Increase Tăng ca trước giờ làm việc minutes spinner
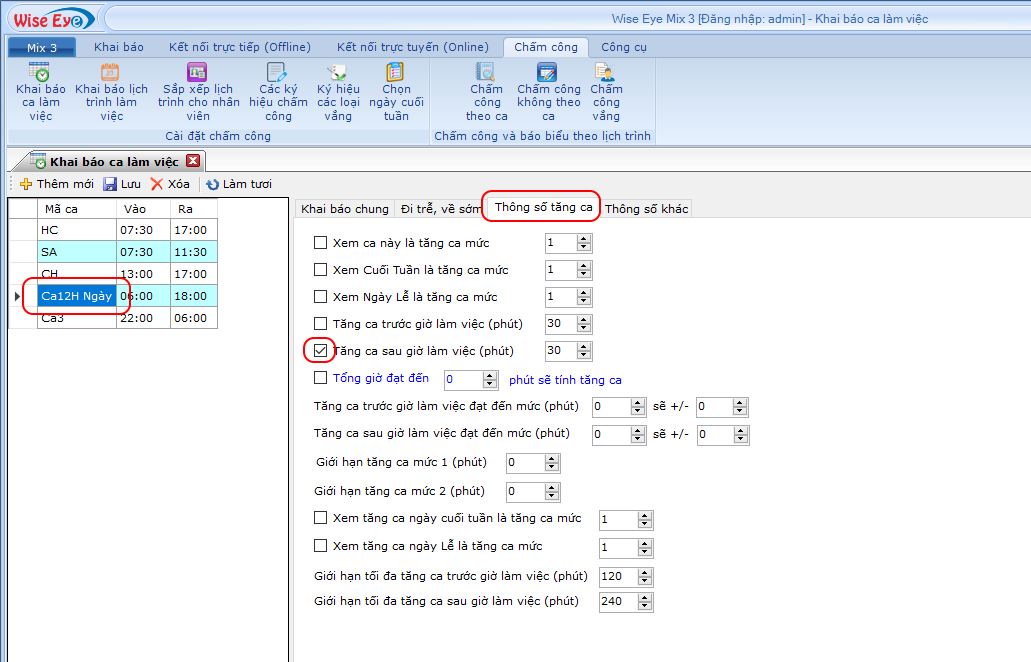 point(584,319)
